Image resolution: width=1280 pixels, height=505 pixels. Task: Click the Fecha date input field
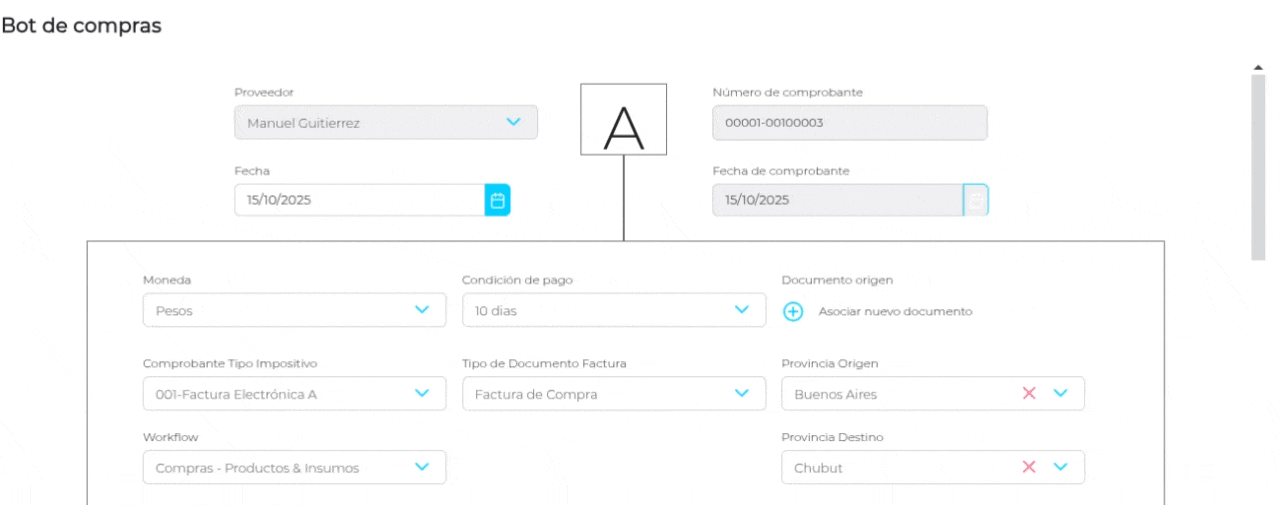click(360, 200)
